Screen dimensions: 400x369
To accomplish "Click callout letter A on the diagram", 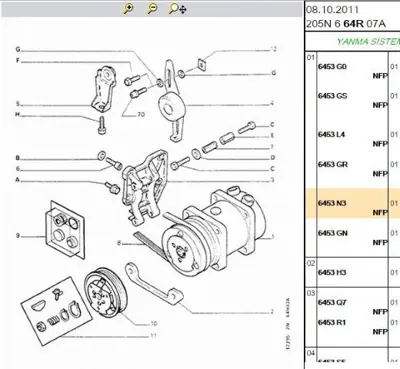I will pyautogui.click(x=18, y=180).
